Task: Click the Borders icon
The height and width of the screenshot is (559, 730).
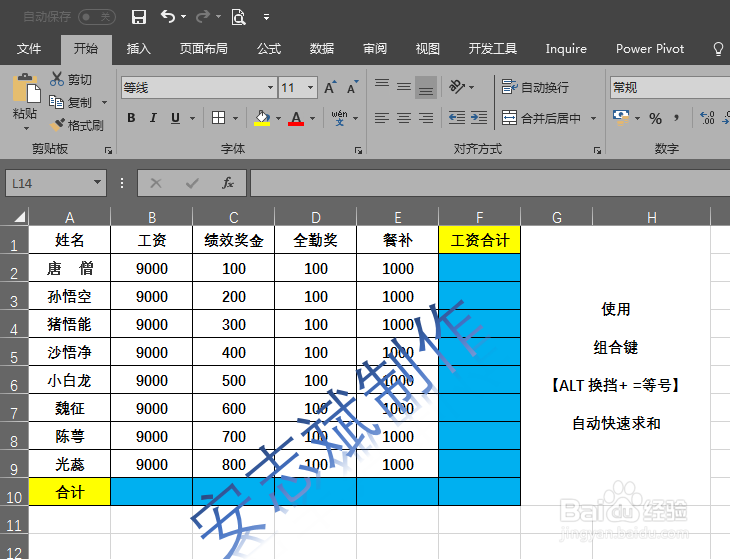Action: tap(218, 118)
